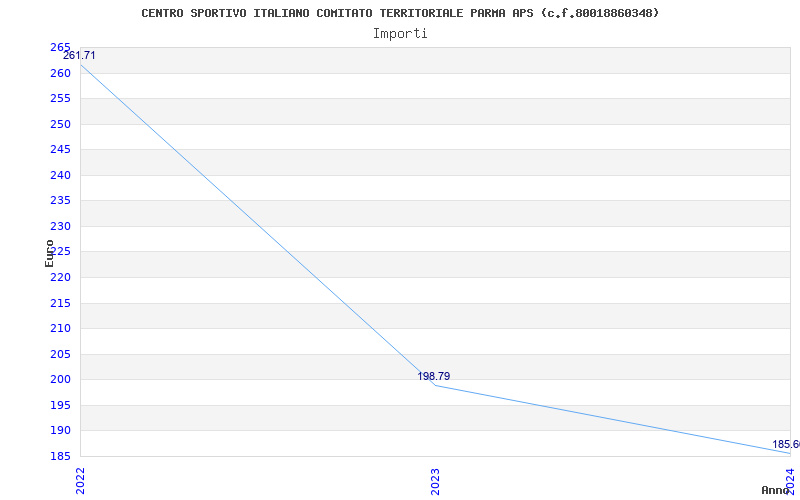Click the 230 y-axis tick label
Viewport: 800px width, 500px height.
point(60,227)
